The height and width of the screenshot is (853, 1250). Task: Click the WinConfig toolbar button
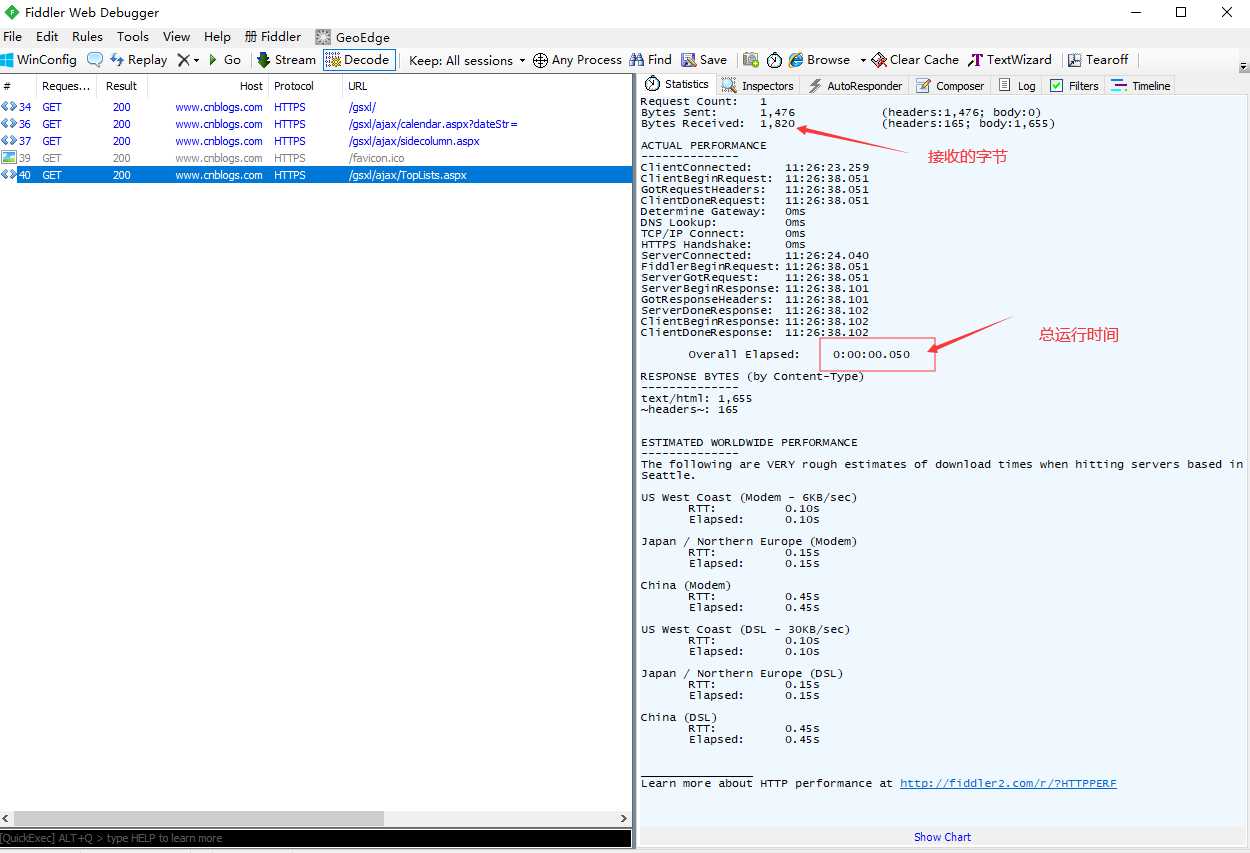[39, 60]
